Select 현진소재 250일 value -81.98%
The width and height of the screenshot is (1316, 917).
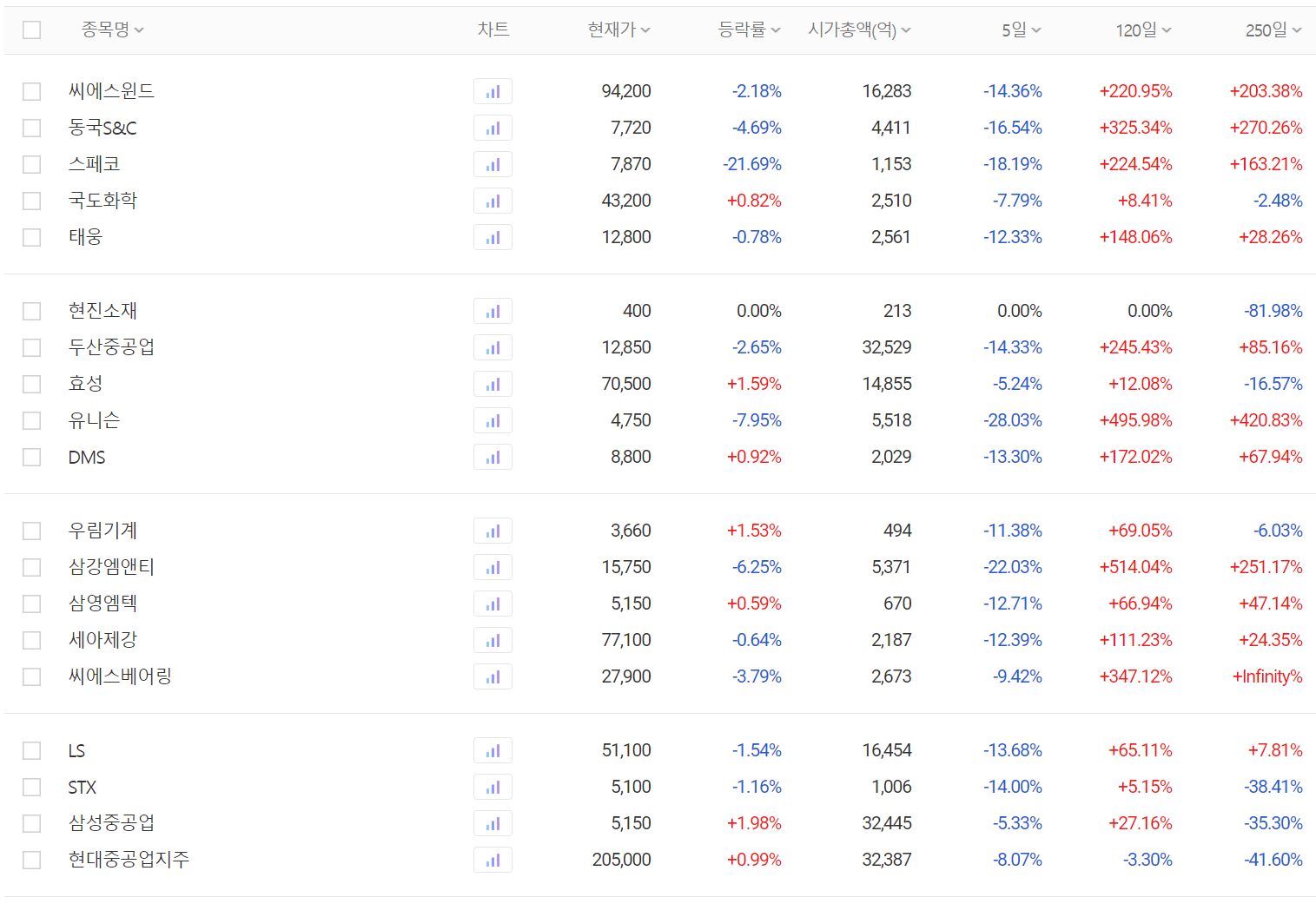[x=1273, y=311]
